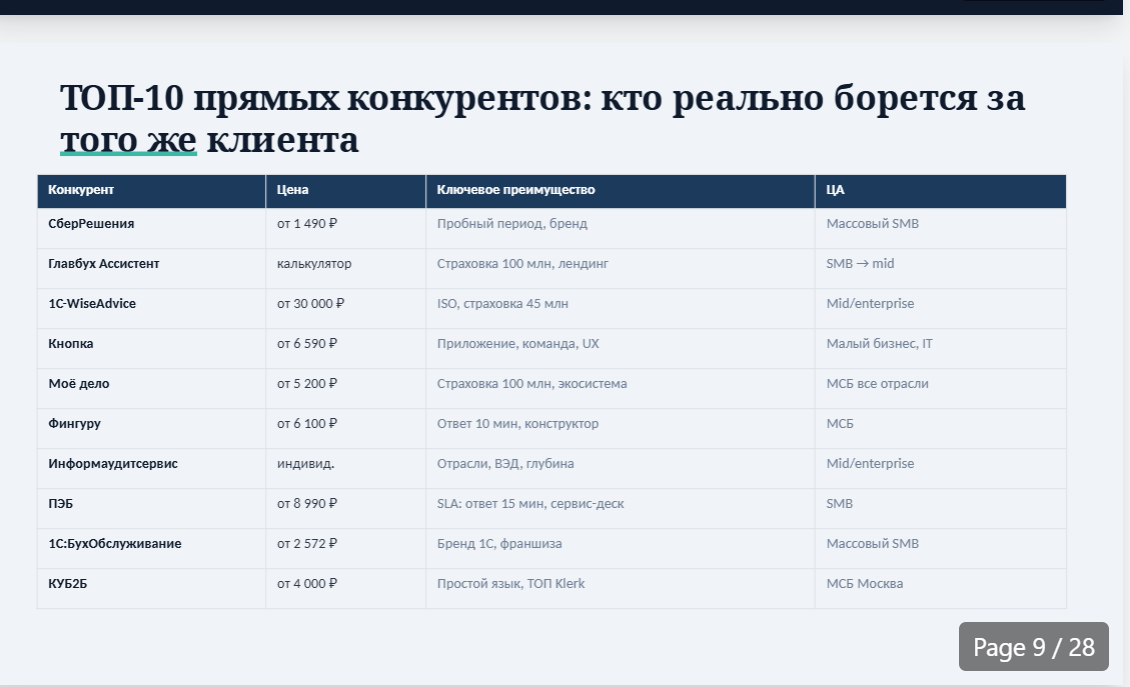Click Малый бизнес, IT cell
This screenshot has width=1130, height=687.
click(940, 349)
